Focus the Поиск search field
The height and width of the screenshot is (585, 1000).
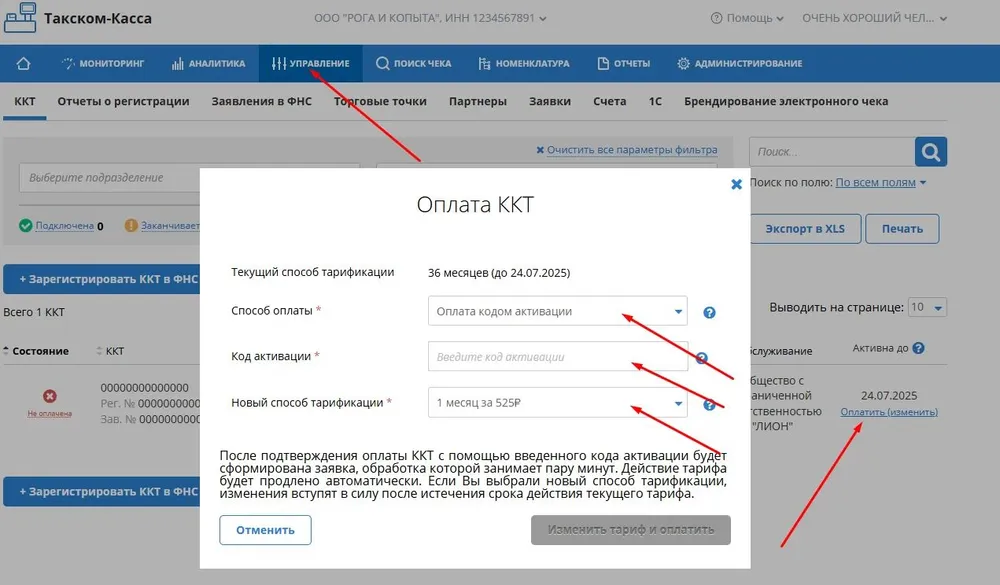(832, 152)
